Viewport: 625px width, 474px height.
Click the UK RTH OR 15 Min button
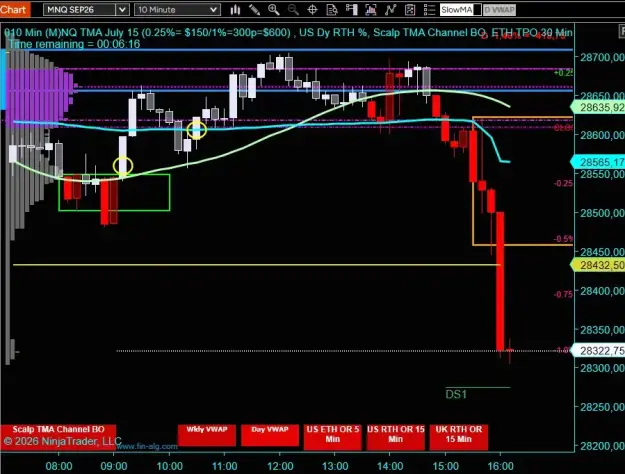point(458,435)
